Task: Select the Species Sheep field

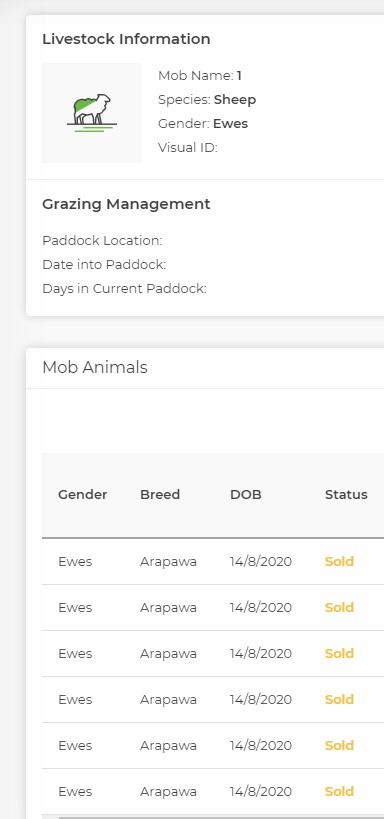Action: coord(207,100)
